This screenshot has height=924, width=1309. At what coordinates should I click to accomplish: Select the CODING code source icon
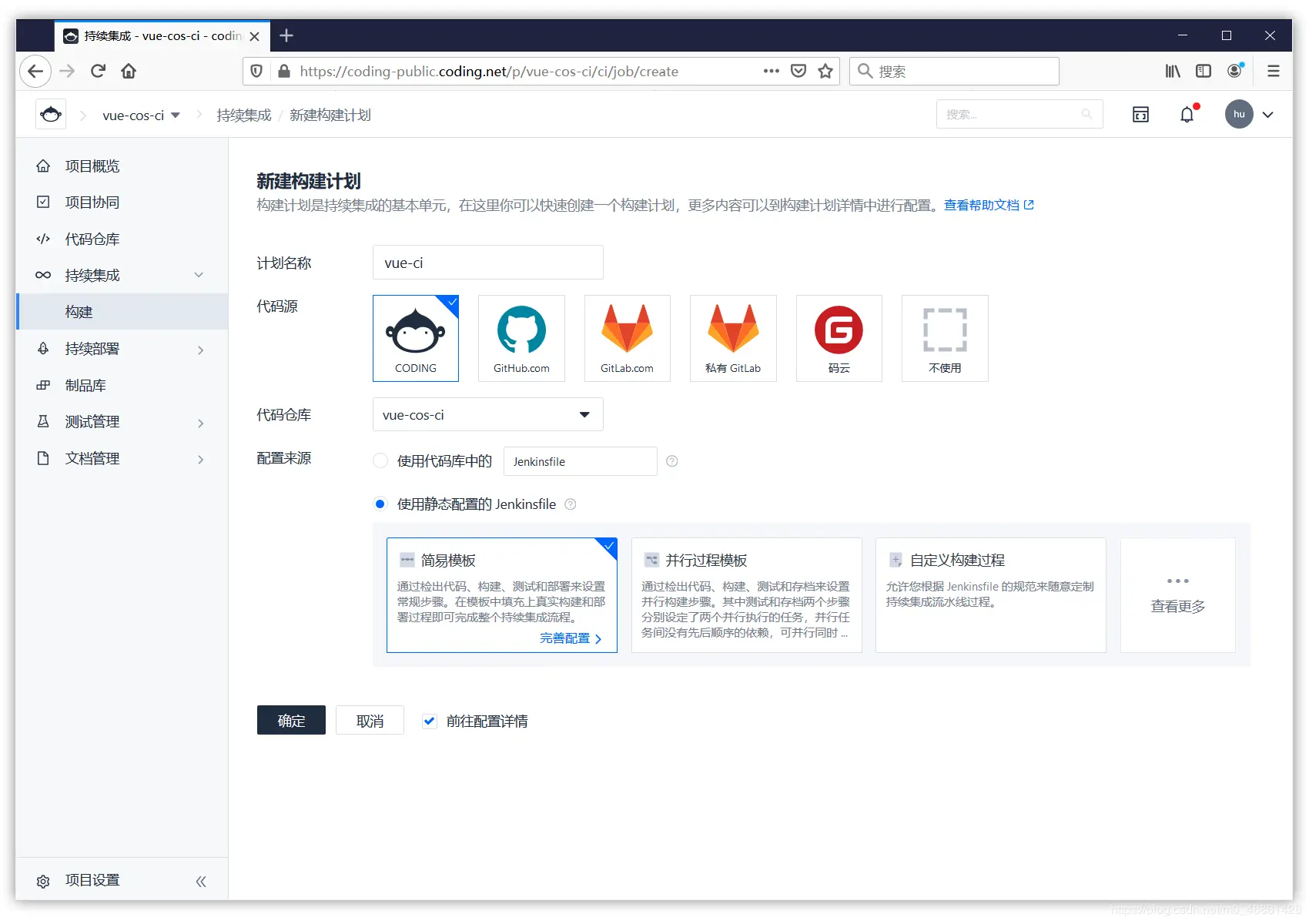[x=415, y=338]
